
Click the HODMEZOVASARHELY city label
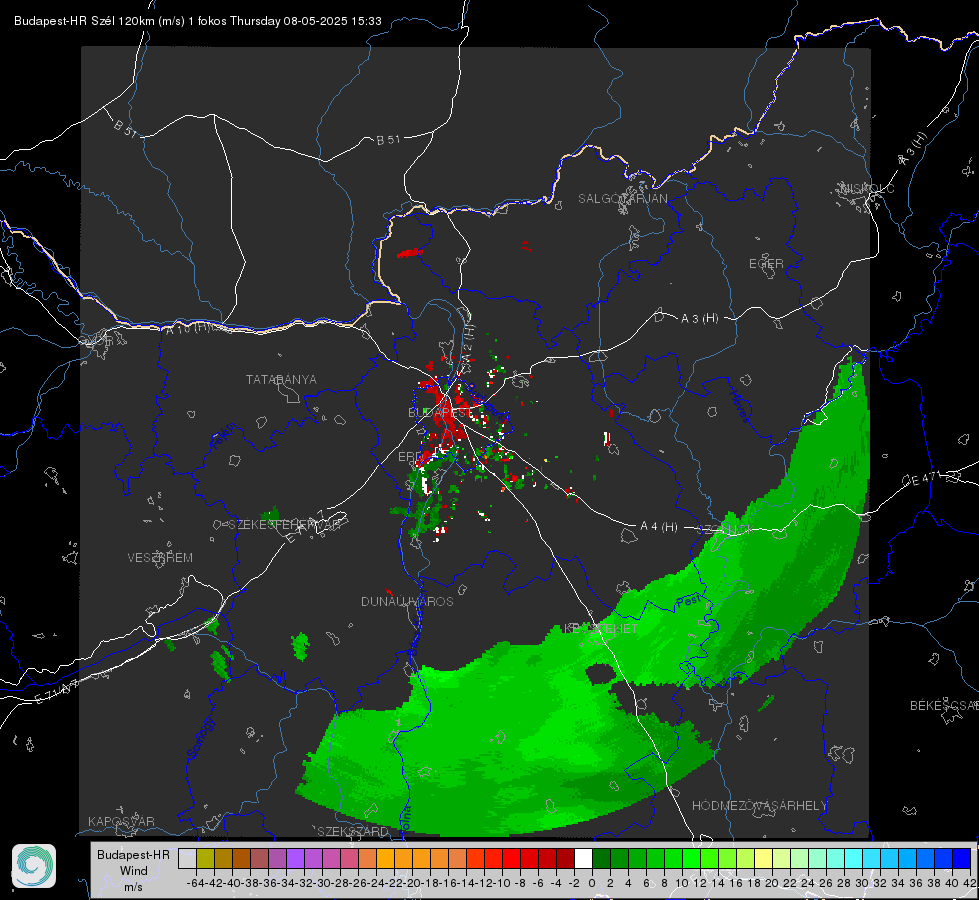[x=759, y=806]
